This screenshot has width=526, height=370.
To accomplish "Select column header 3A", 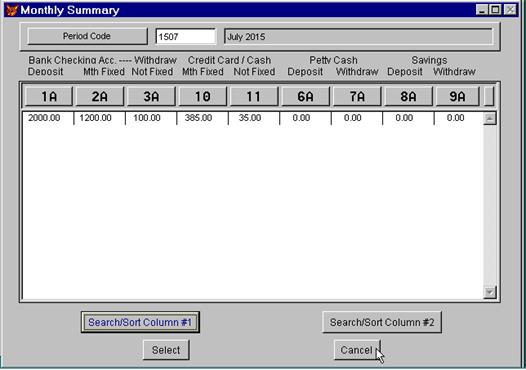I will (151, 97).
